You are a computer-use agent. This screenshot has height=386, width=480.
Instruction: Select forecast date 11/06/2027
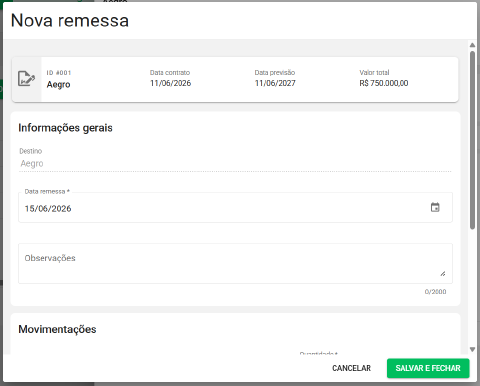[x=275, y=83]
